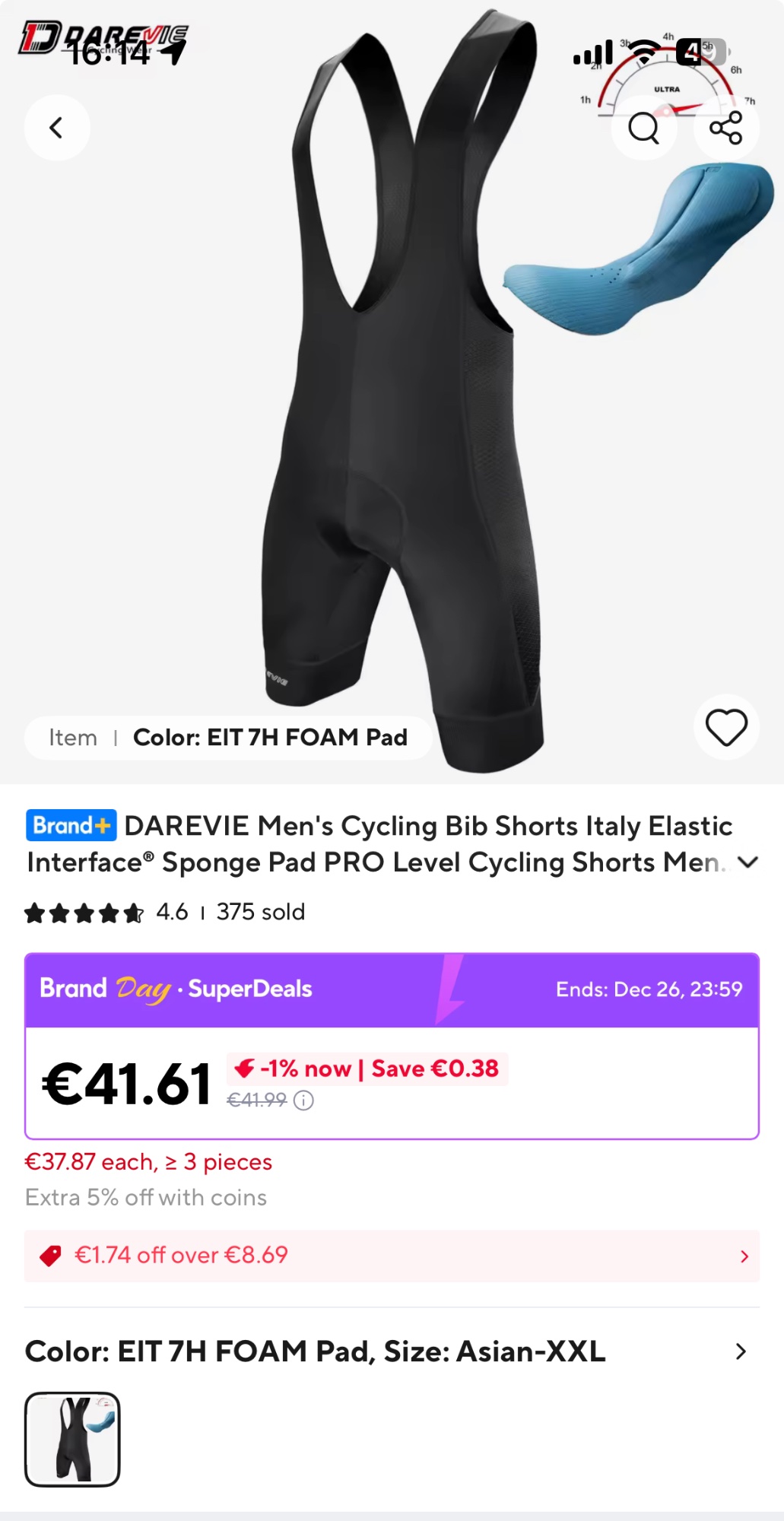Viewport: 784px width, 1521px height.
Task: Tap the back arrow button
Action: 57,128
